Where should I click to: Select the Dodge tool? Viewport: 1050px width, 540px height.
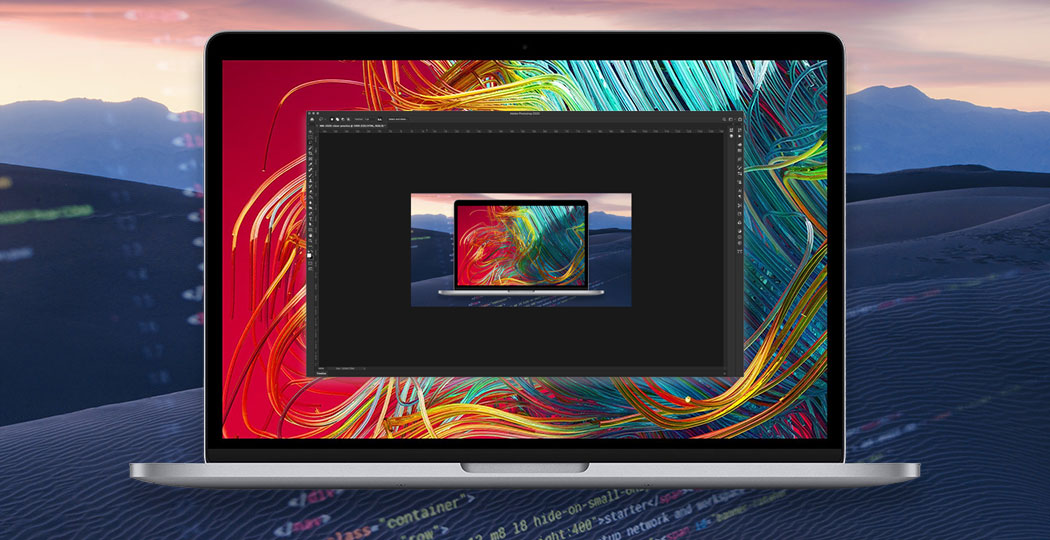click(310, 209)
